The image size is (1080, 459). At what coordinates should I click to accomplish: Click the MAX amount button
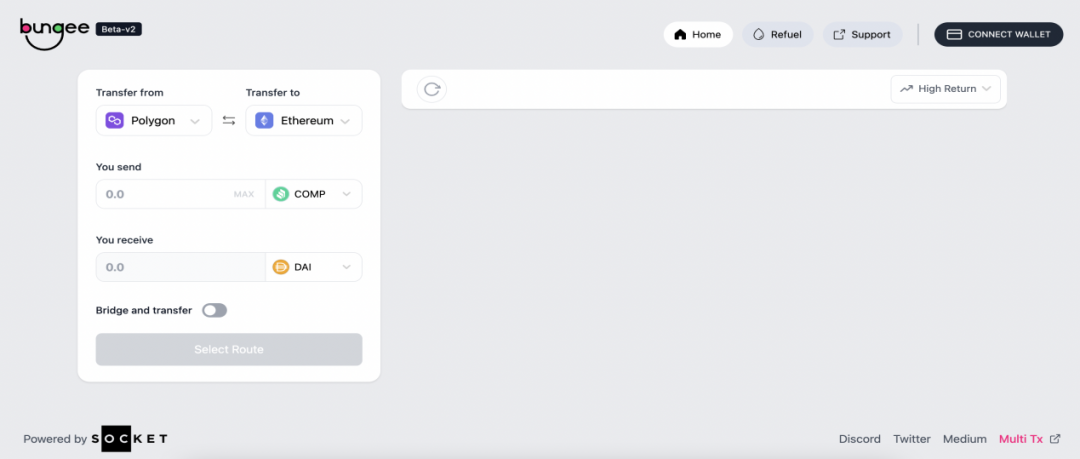(x=244, y=194)
